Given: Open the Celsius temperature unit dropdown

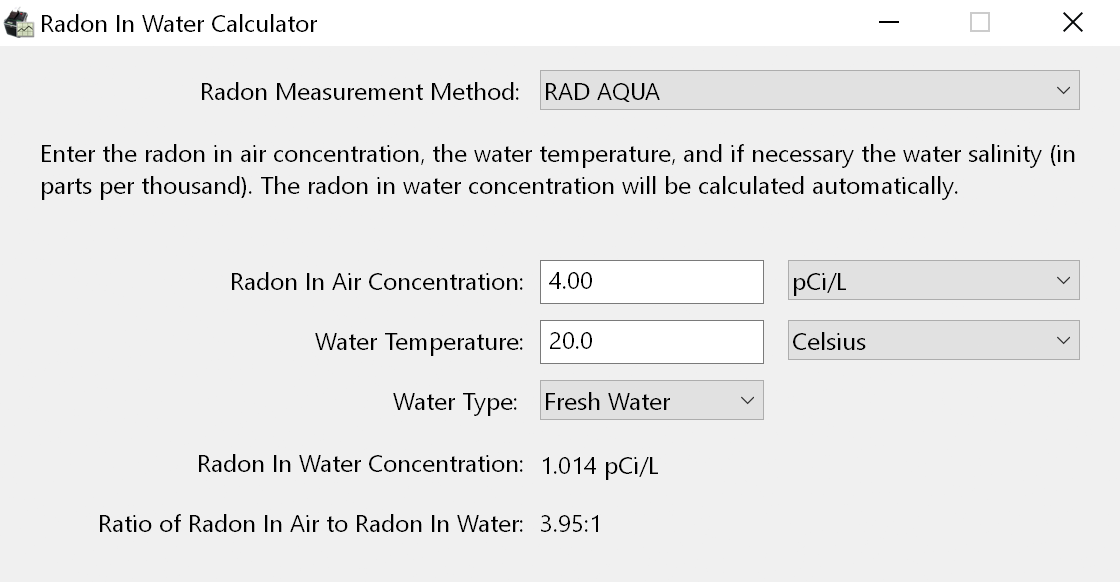Looking at the screenshot, I should 933,341.
